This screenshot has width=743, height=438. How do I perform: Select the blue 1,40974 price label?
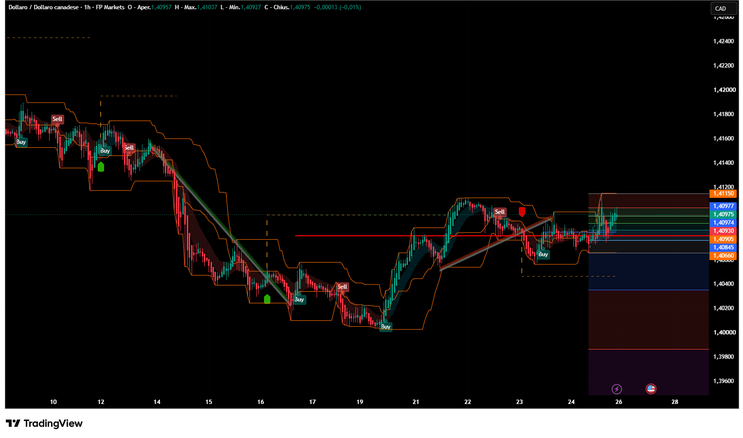coord(723,222)
